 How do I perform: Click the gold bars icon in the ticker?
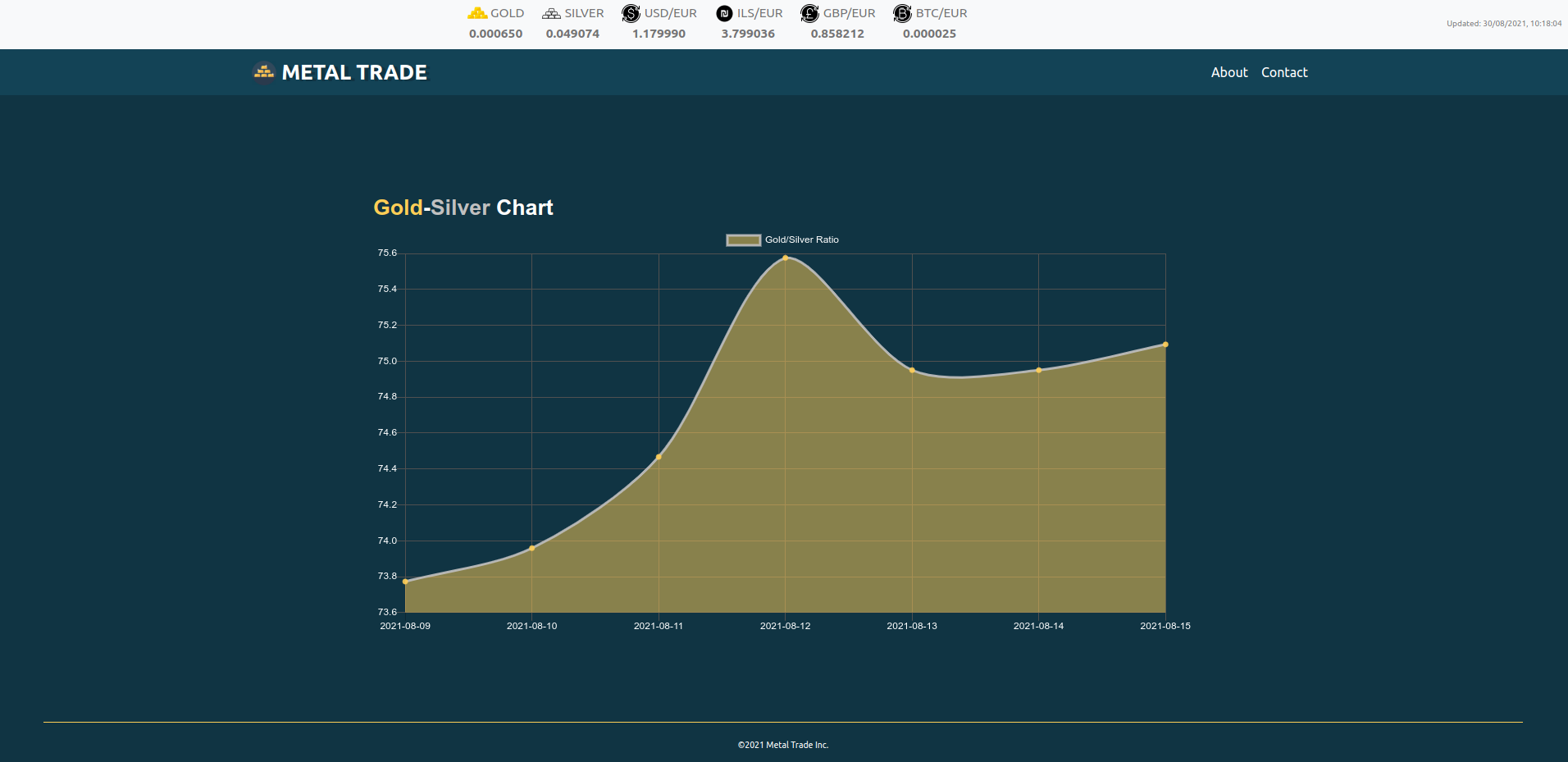(x=476, y=12)
